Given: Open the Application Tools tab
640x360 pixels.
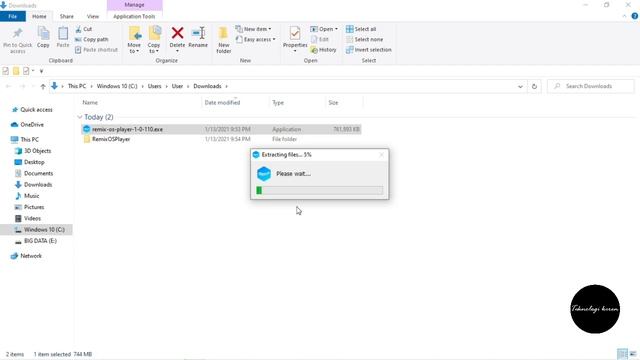Looking at the screenshot, I should (x=134, y=16).
